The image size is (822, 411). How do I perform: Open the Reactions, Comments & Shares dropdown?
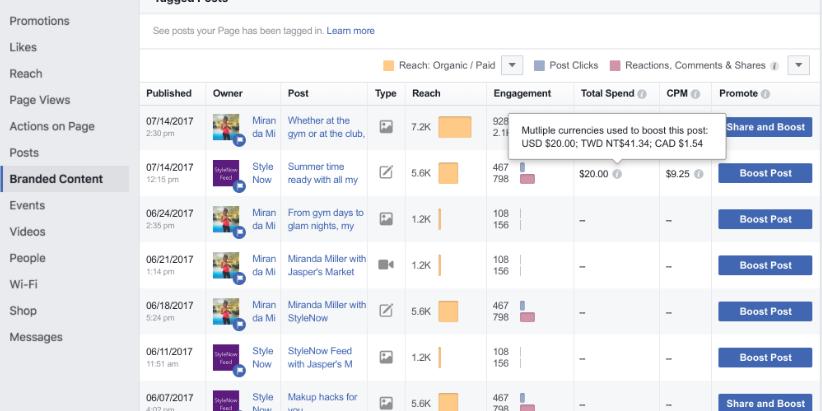pyautogui.click(x=798, y=66)
